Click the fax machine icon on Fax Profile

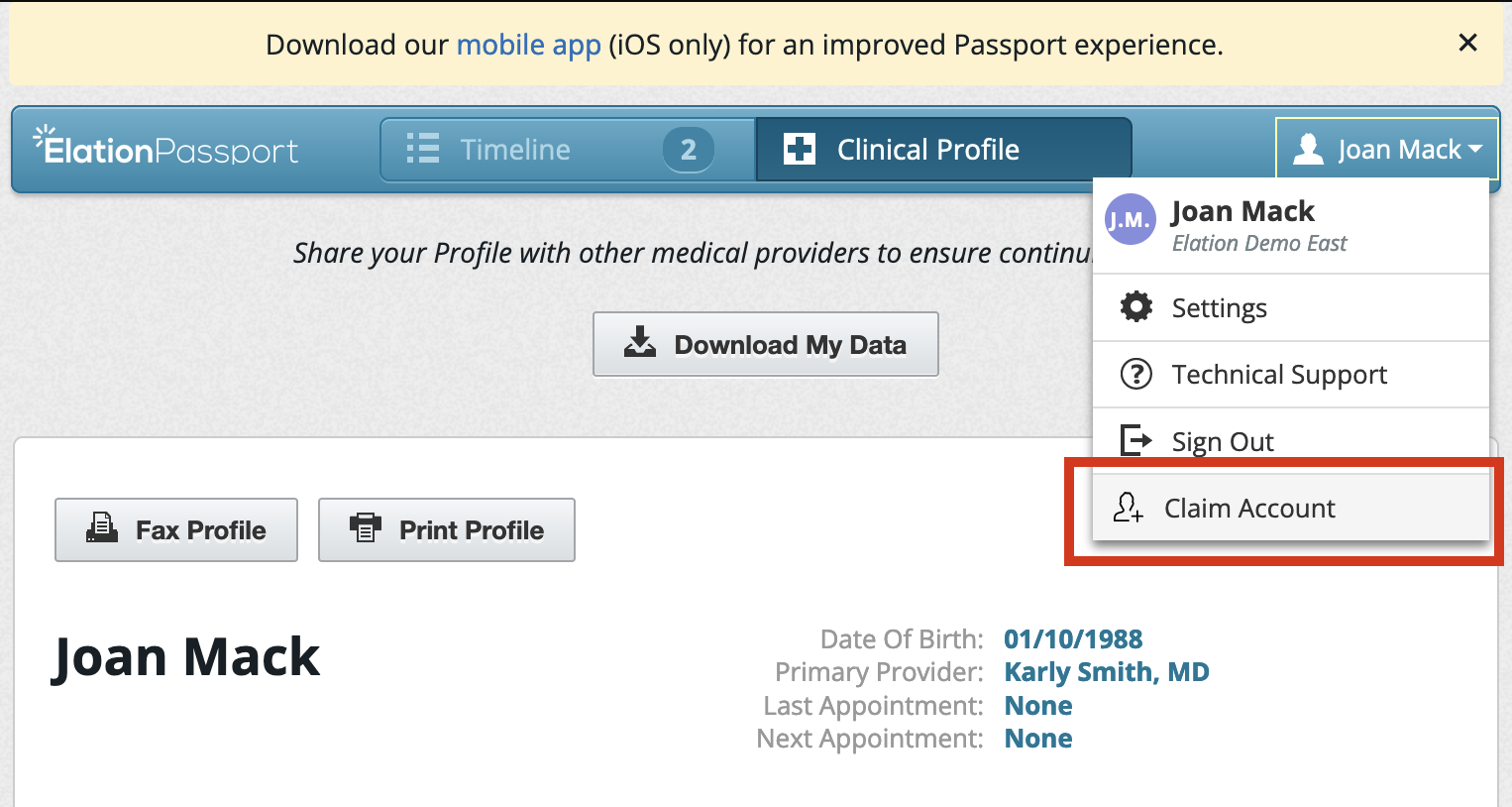[100, 528]
